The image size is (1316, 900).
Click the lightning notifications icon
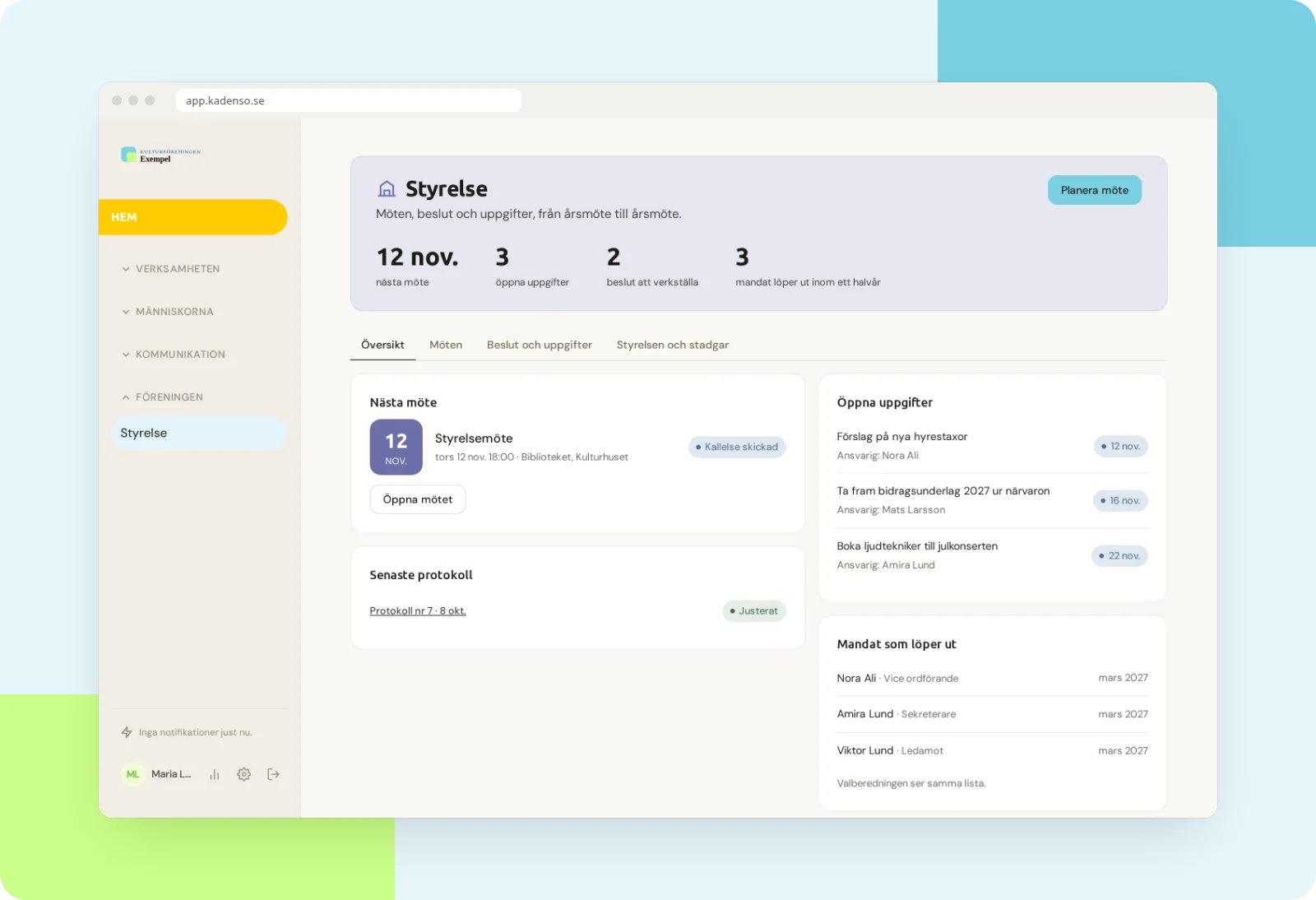pyautogui.click(x=127, y=732)
